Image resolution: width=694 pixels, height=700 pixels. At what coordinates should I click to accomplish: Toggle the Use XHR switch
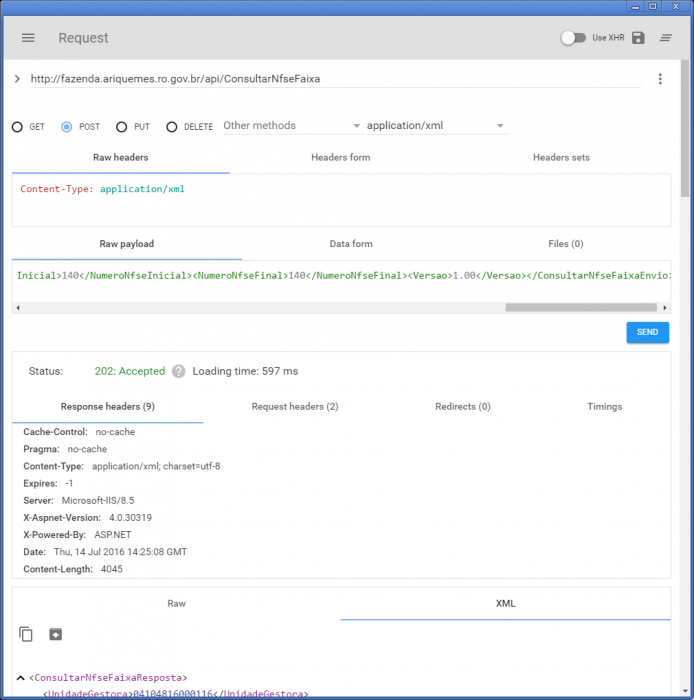tap(573, 38)
